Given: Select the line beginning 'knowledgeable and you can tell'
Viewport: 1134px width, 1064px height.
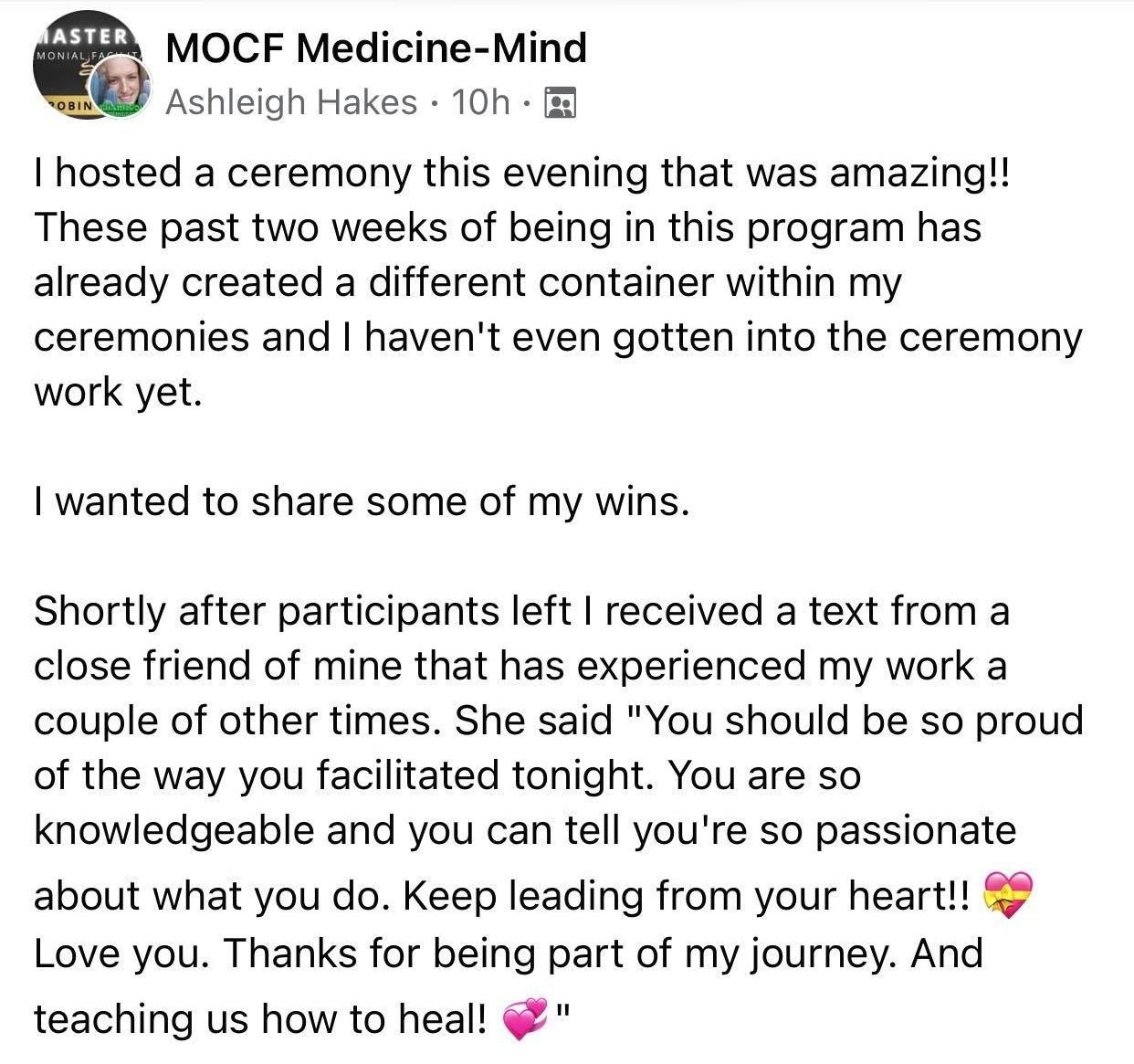Looking at the screenshot, I should (525, 831).
